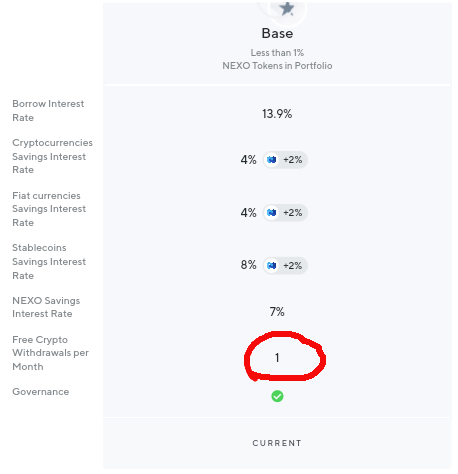Click the 7% NEXO savings rate value
The image size is (458, 474).
point(277,312)
